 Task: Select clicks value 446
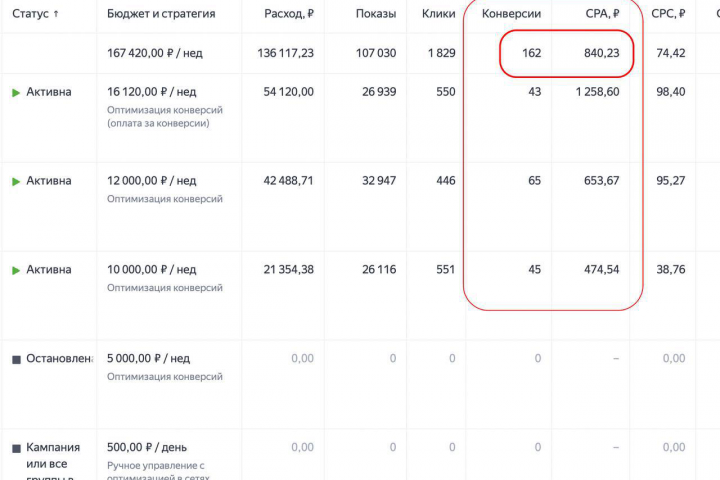(445, 181)
